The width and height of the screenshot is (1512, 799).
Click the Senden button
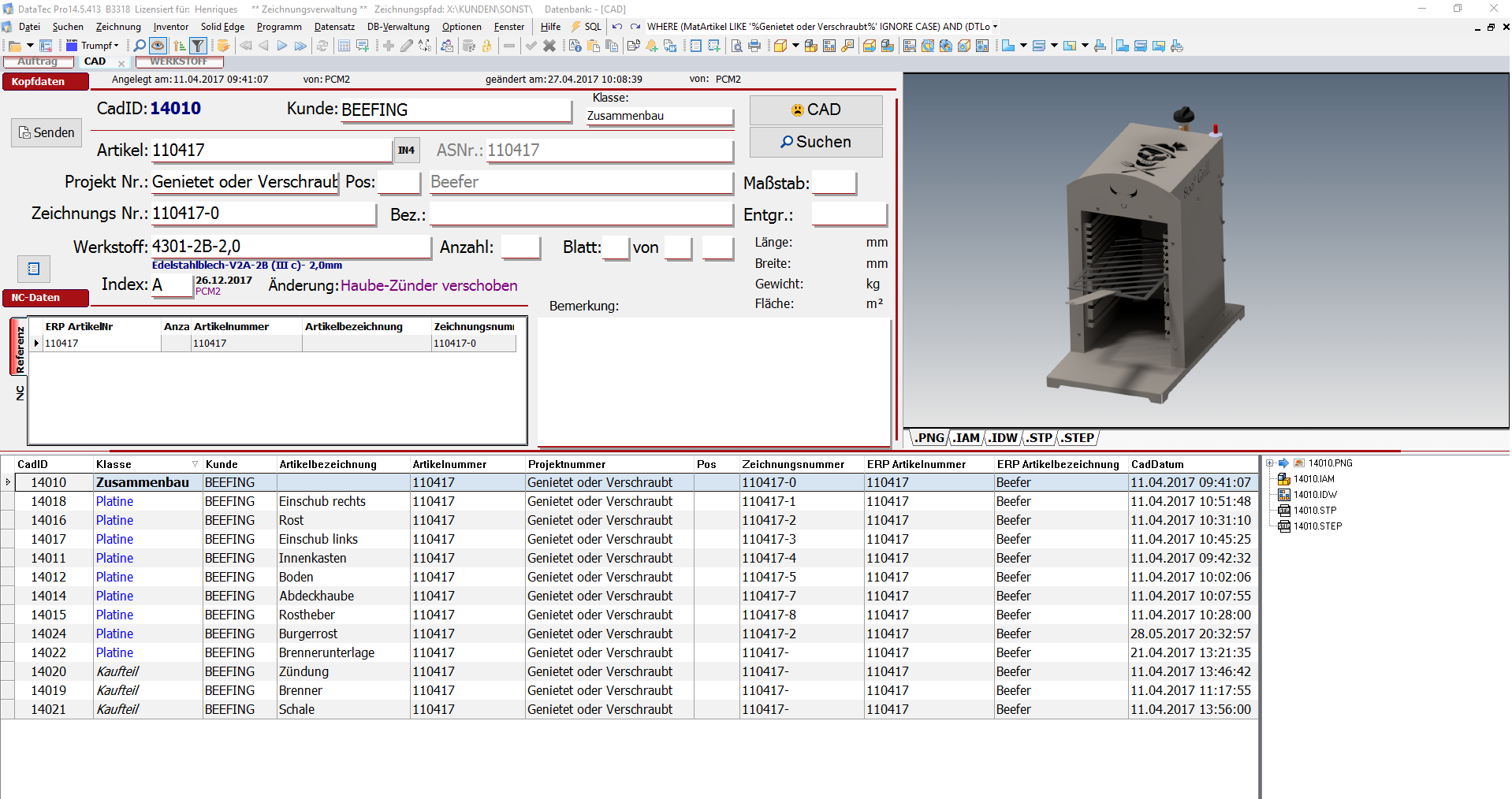click(47, 132)
